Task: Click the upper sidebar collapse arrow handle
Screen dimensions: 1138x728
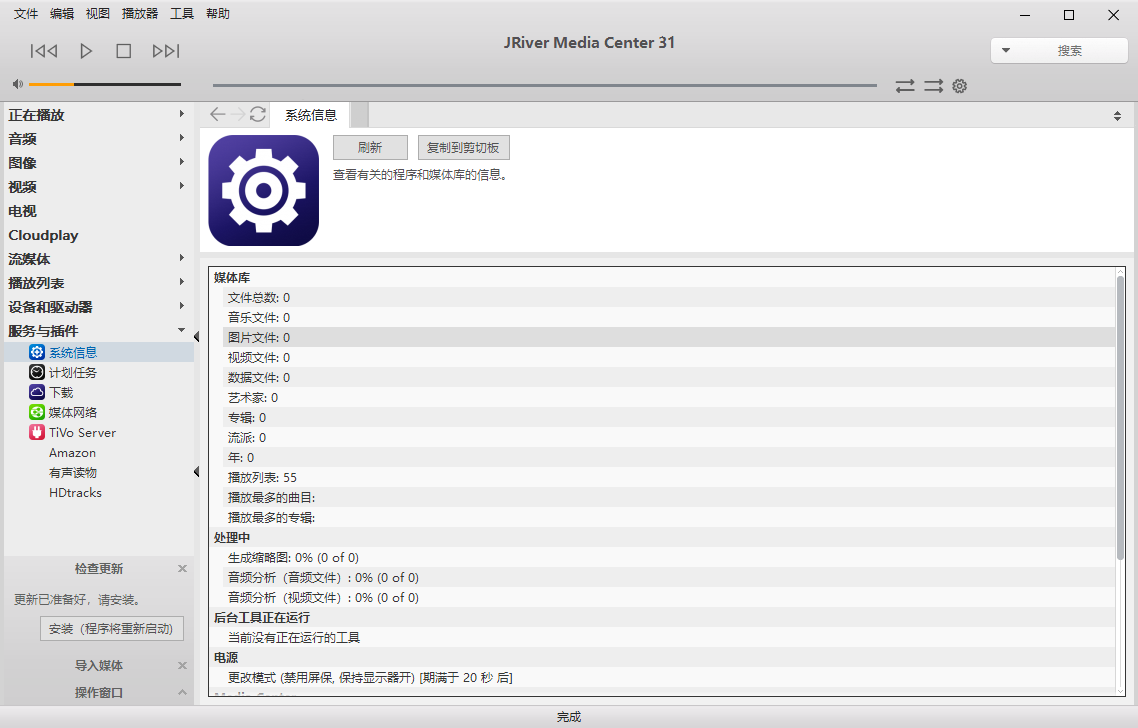Action: tap(197, 336)
